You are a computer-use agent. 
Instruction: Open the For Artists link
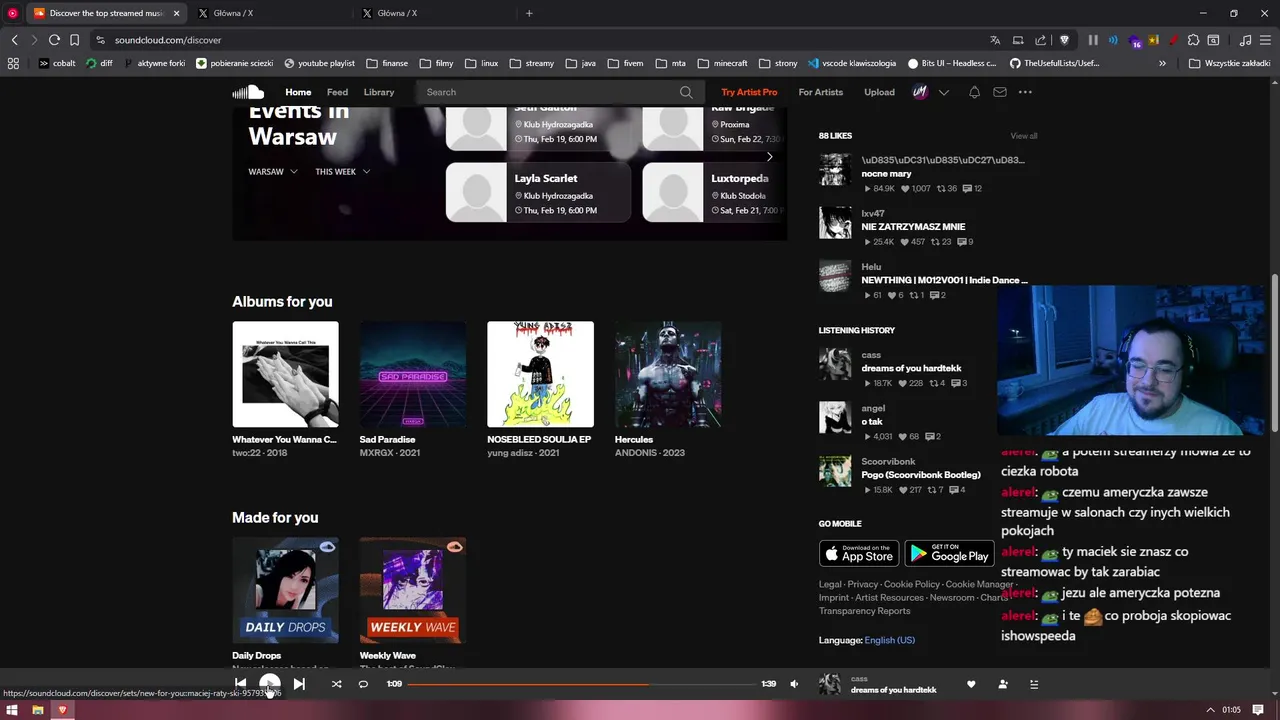(821, 92)
